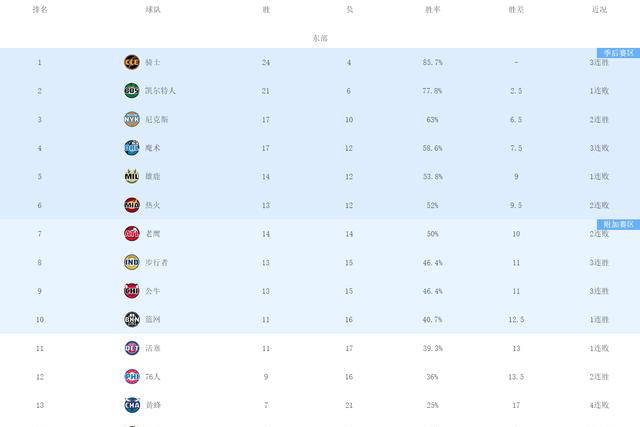
Task: Open the Nets (篮网) team logo
Action: 131,319
